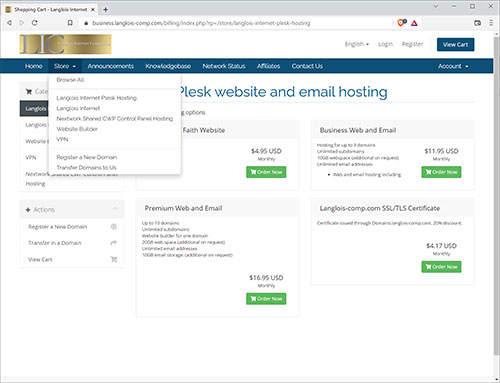500x383 pixels.
Task: Click the share arrow icon next to Transfer in a Domain
Action: tap(114, 243)
